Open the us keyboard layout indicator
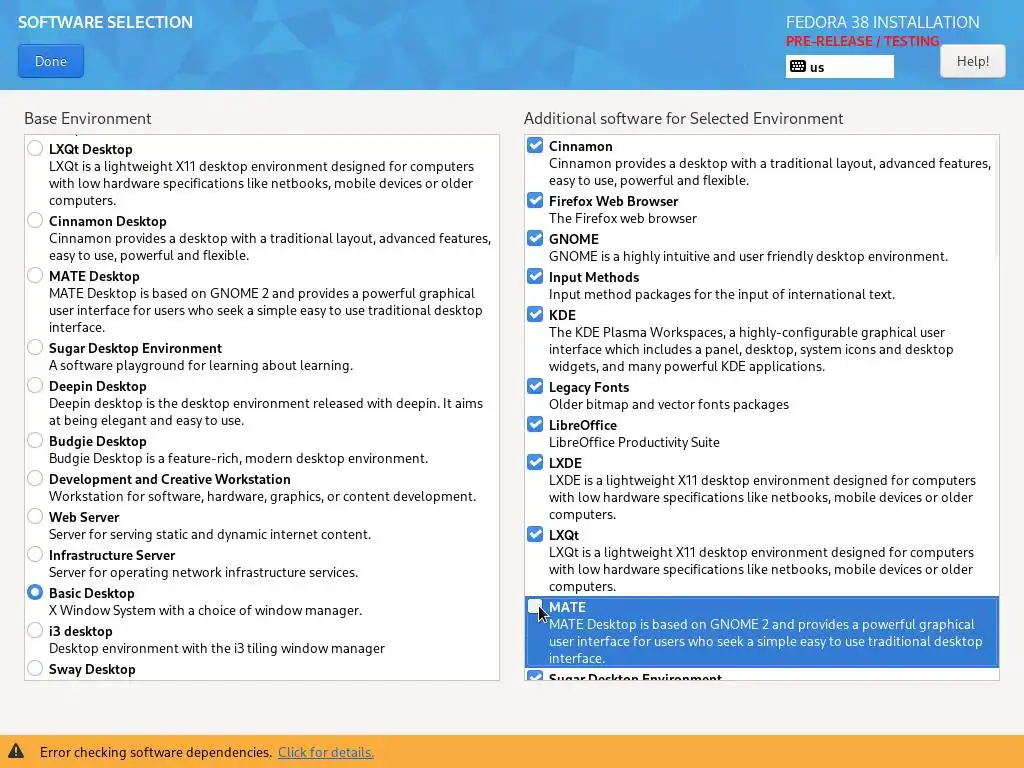1024x768 pixels. 839,67
